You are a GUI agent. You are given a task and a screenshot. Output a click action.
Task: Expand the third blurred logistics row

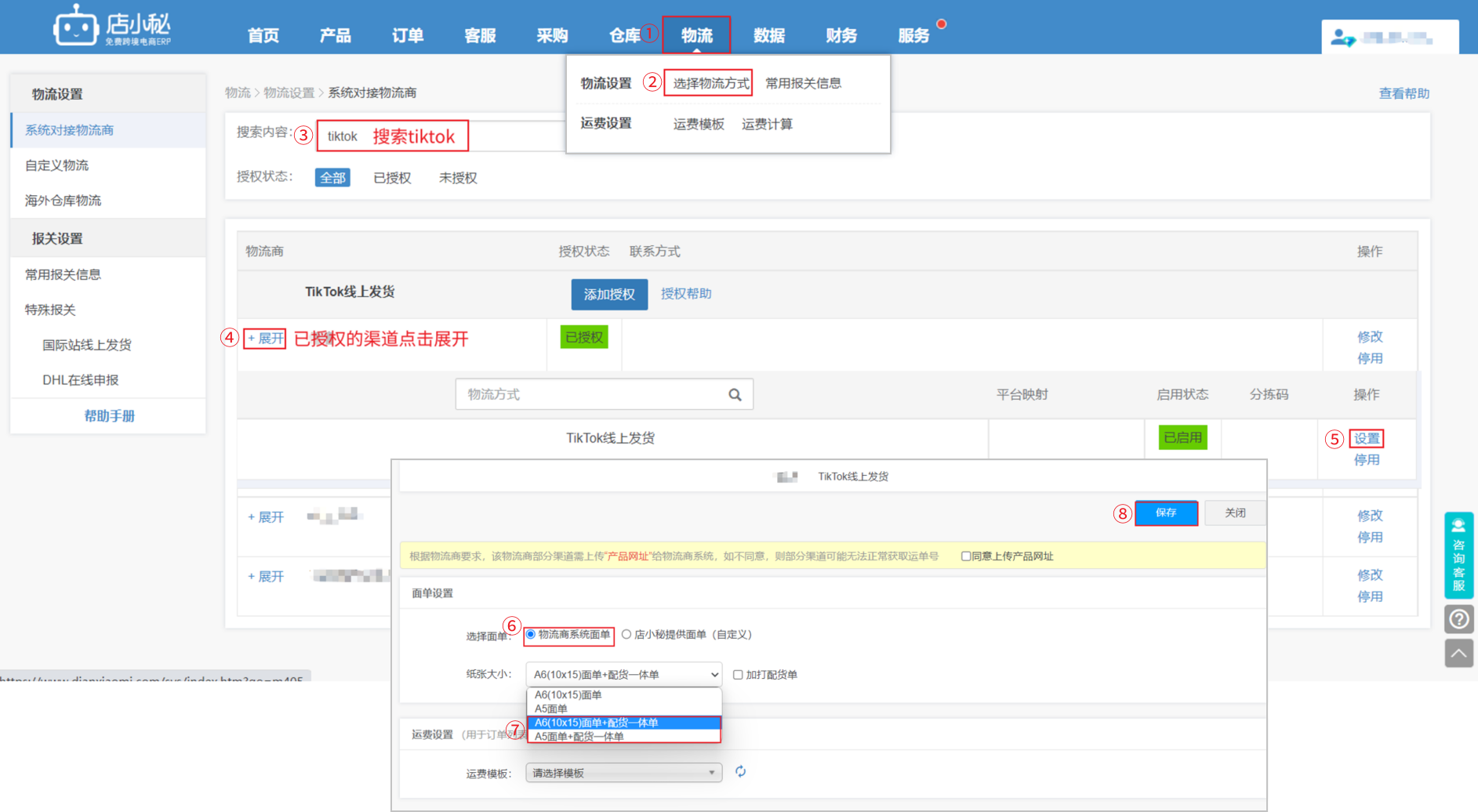pyautogui.click(x=266, y=577)
